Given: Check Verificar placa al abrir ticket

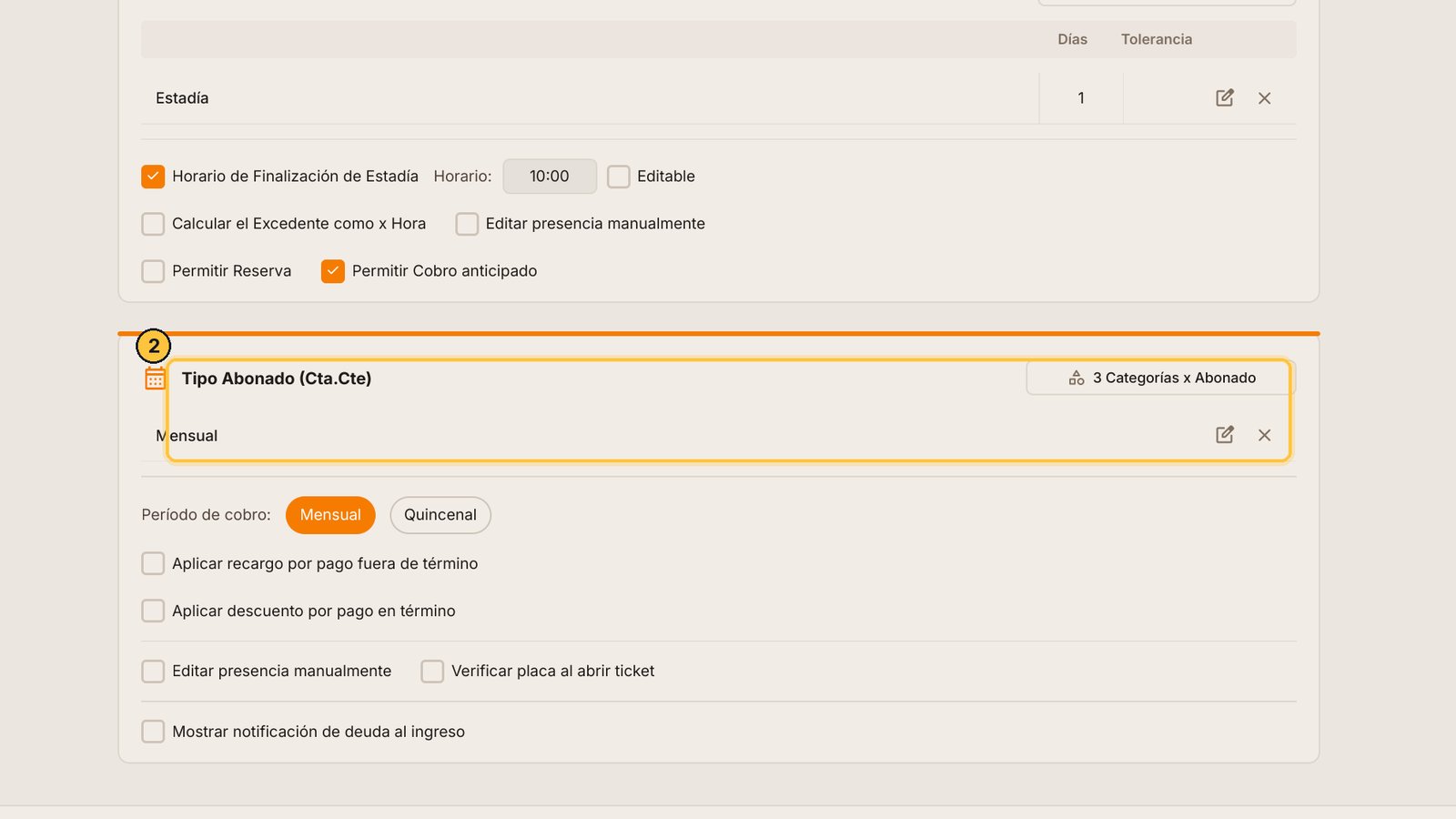Looking at the screenshot, I should [432, 672].
